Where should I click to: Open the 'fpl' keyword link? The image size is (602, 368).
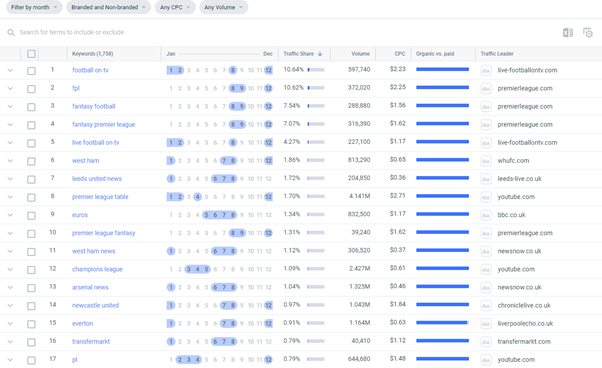coord(76,88)
